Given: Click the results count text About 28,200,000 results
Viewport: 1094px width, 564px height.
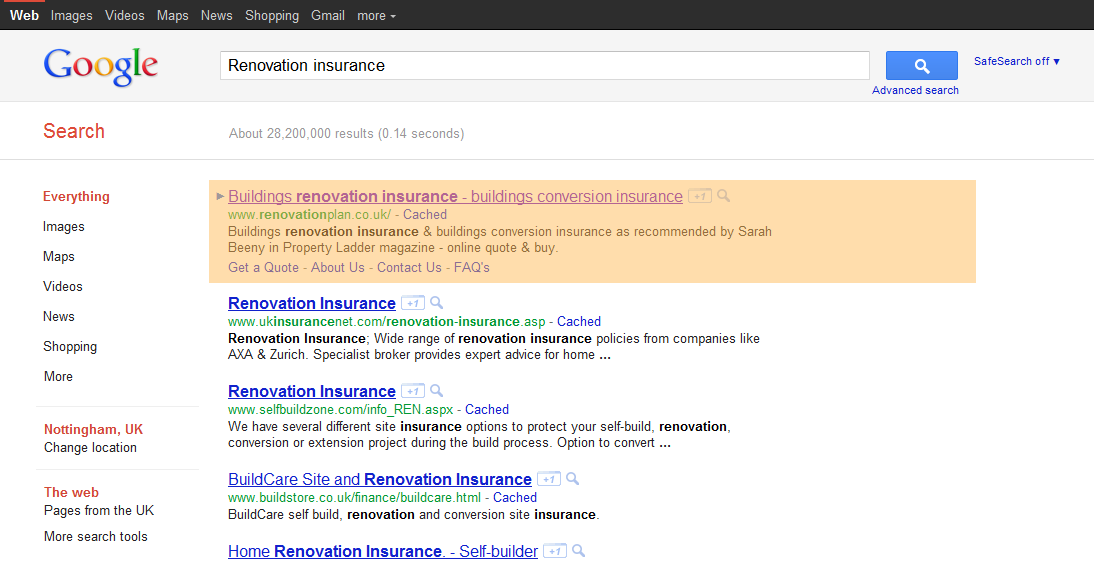Looking at the screenshot, I should [x=346, y=133].
